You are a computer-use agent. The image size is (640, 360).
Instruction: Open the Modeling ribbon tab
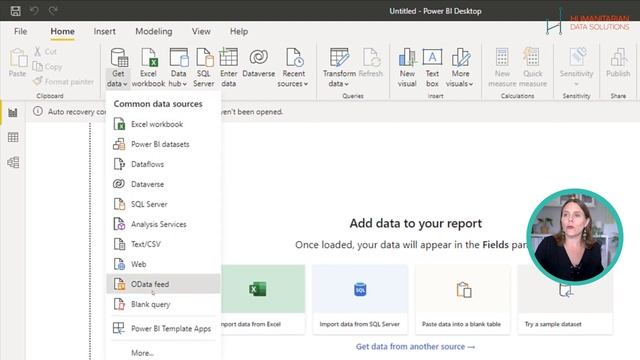point(154,31)
